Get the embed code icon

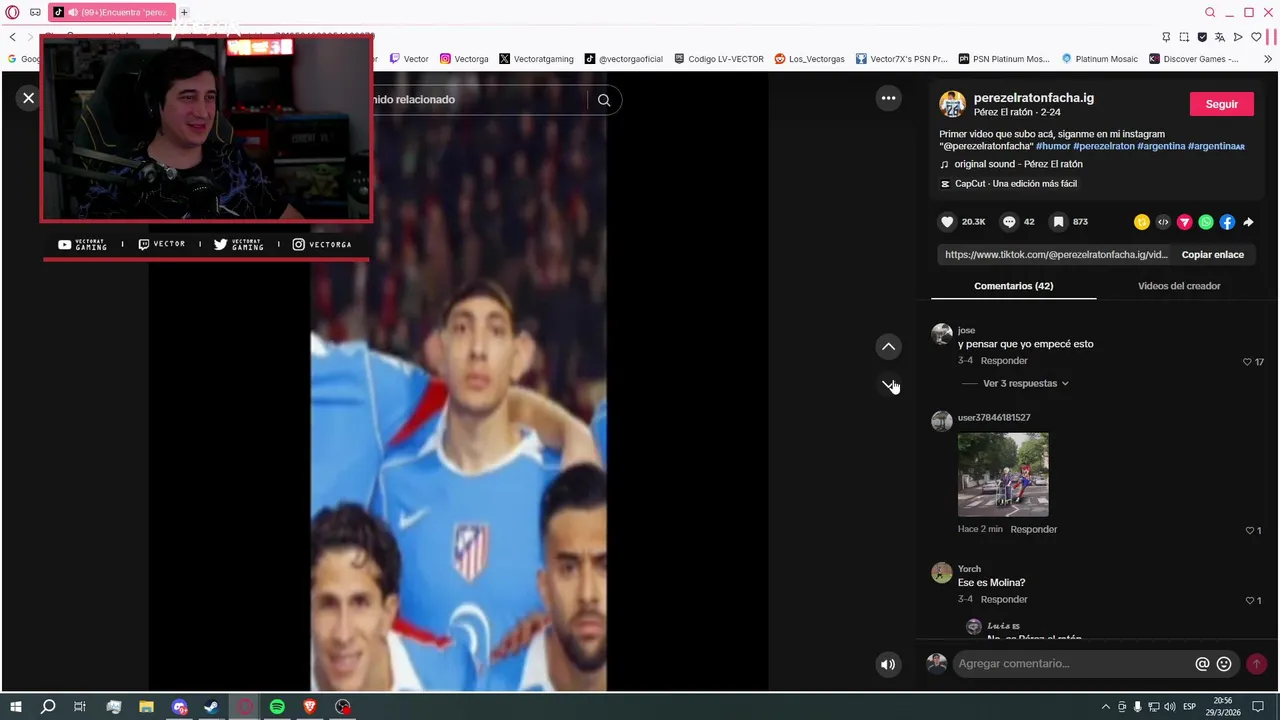pos(1163,222)
